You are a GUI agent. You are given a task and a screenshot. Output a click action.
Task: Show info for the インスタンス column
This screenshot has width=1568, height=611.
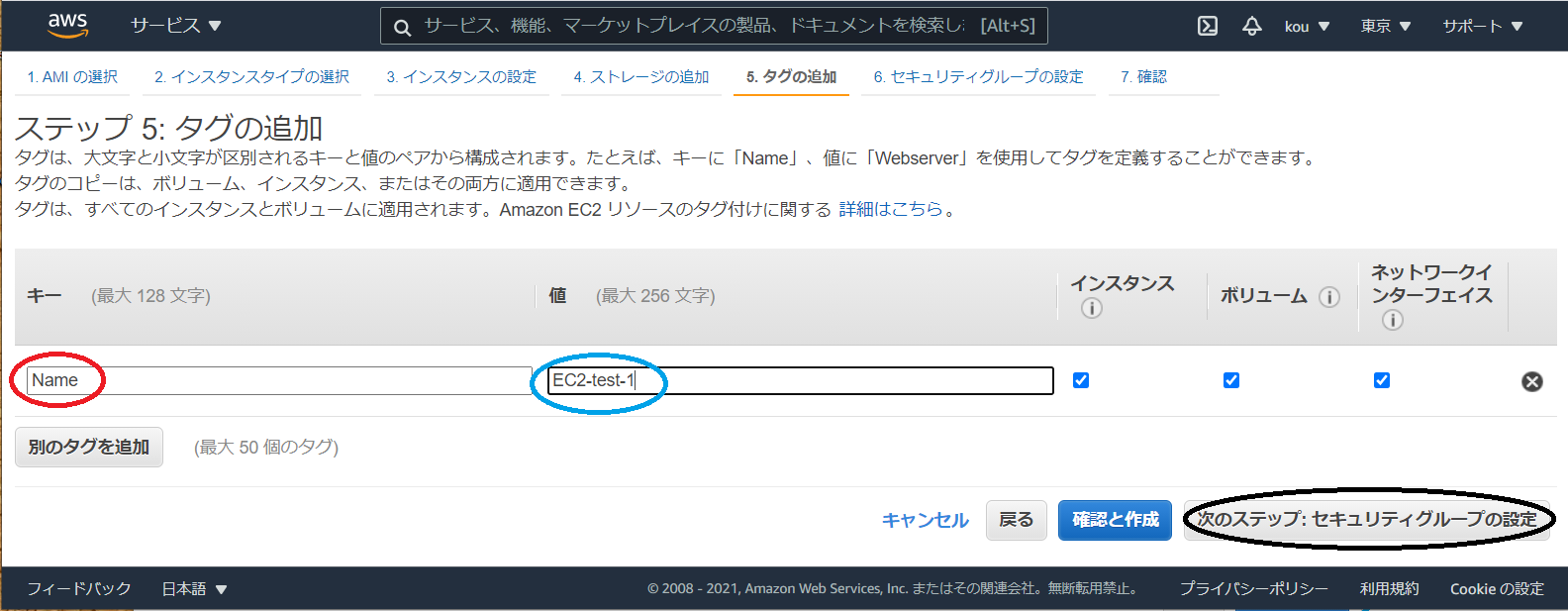click(1092, 308)
